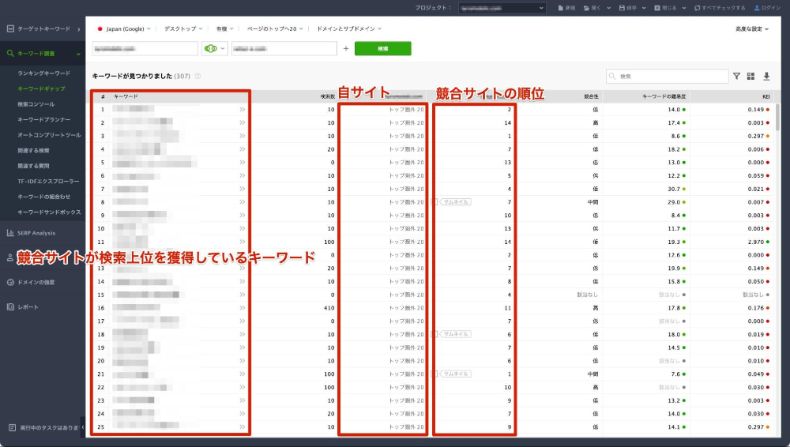Select TF-IDFエクスプローラー in sidebar
Image resolution: width=790 pixels, height=447 pixels.
tap(48, 181)
